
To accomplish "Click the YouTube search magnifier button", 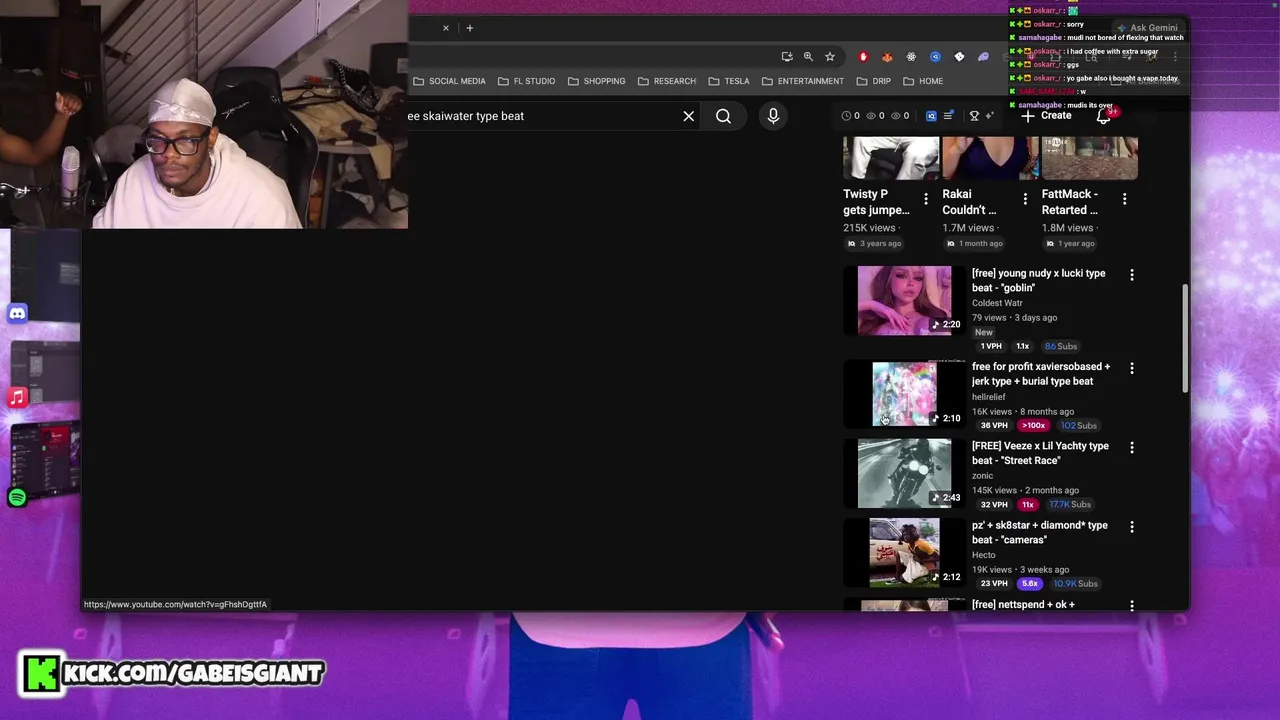I will pos(723,116).
